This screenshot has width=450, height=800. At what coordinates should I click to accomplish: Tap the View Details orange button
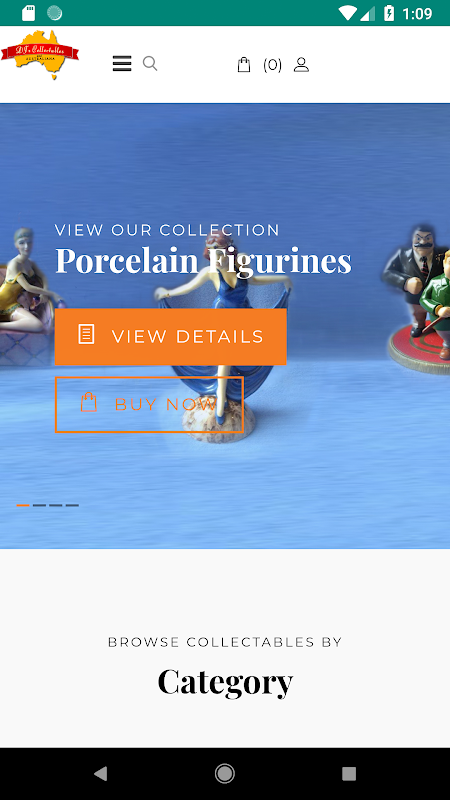click(170, 337)
